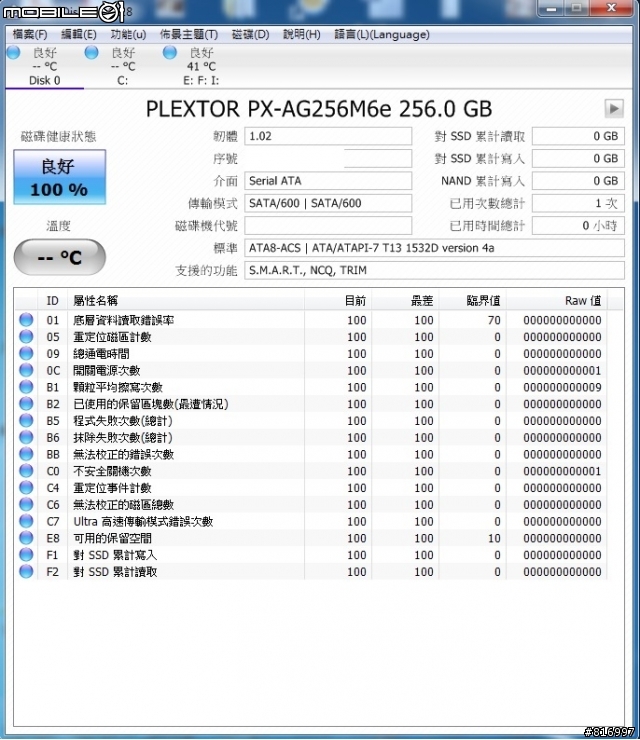Select the 開關電源次數 attribute name
640x740 pixels.
107,370
